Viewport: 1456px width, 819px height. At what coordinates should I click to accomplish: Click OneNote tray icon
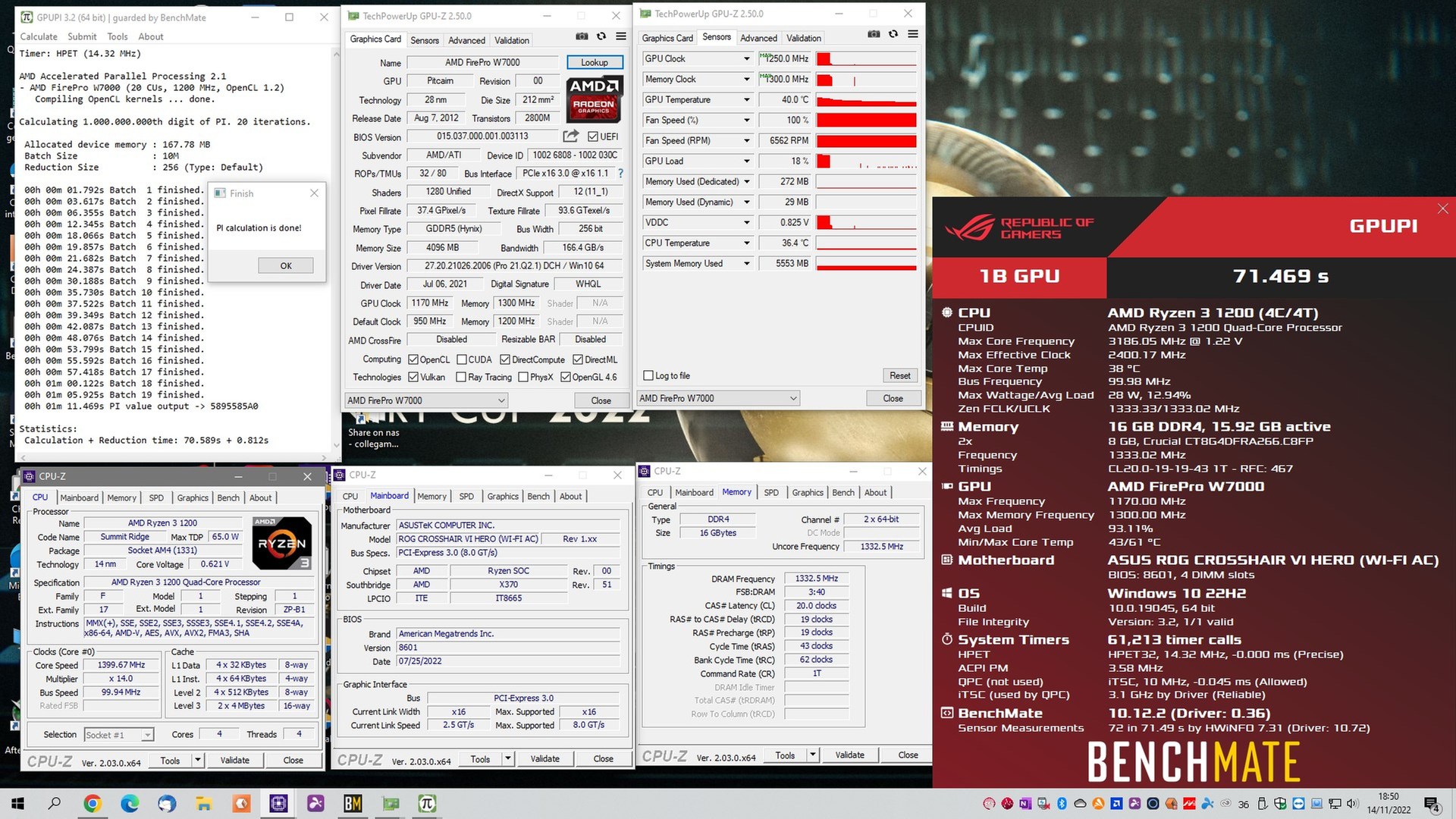pyautogui.click(x=1025, y=804)
